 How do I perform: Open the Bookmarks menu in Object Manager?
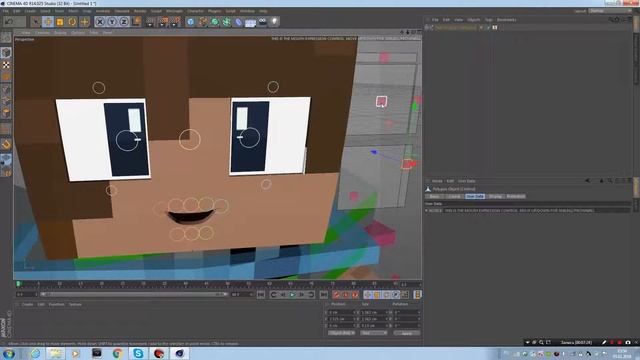pos(506,20)
